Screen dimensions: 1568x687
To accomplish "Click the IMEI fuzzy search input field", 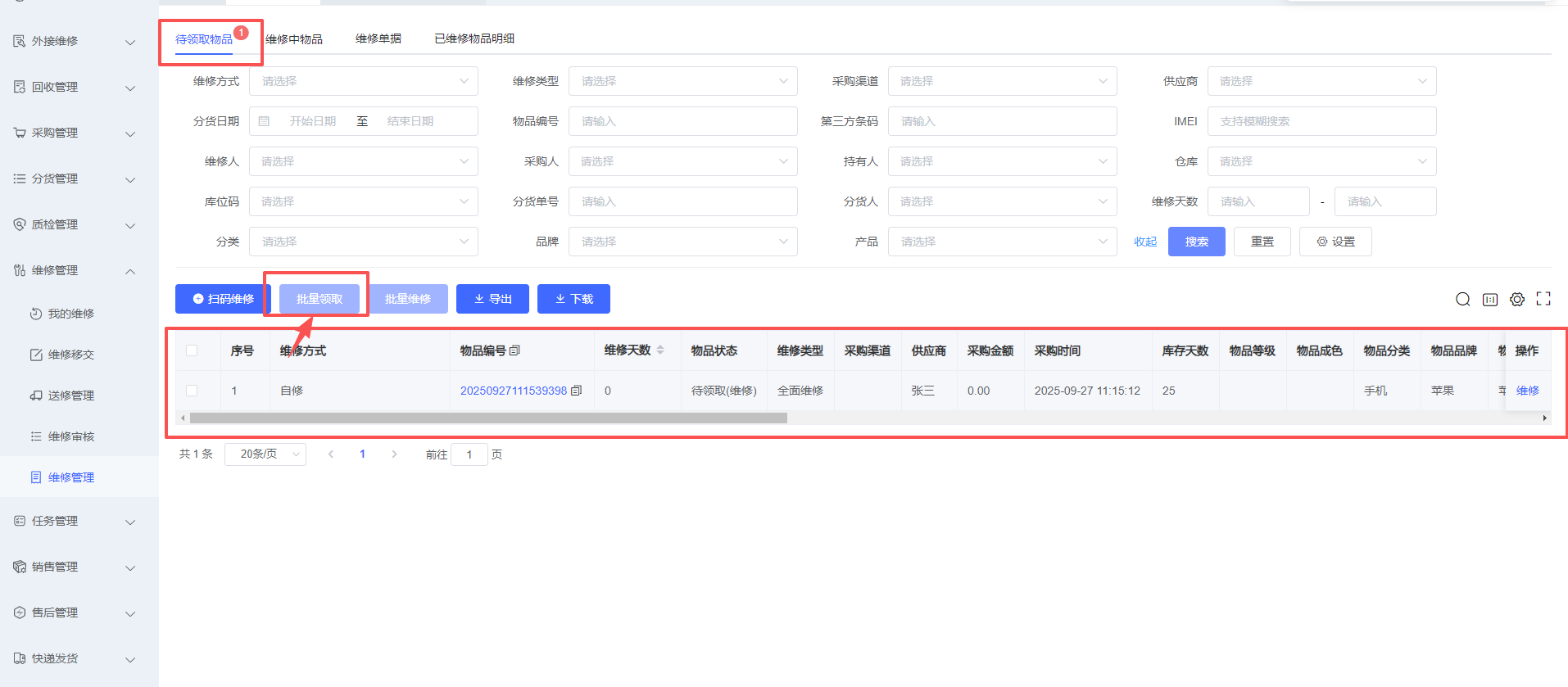I will (1321, 121).
